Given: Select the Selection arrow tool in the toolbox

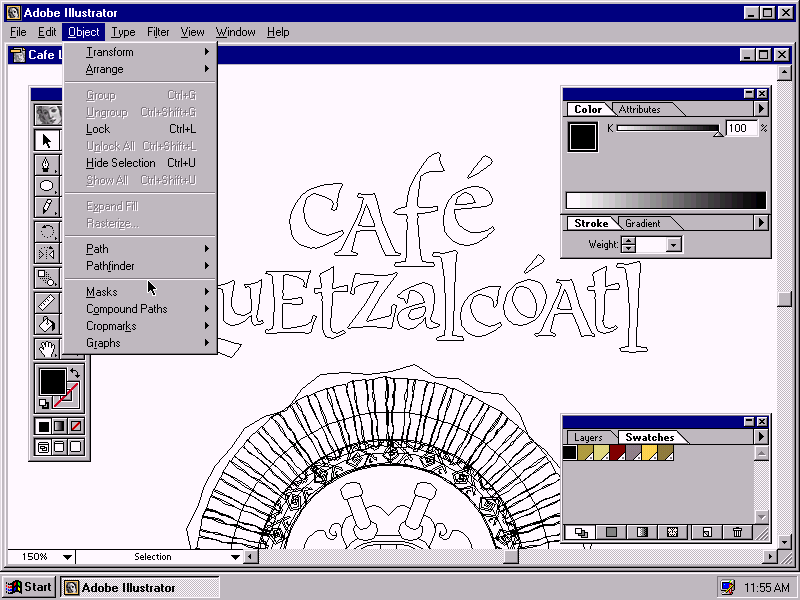Looking at the screenshot, I should coord(47,140).
